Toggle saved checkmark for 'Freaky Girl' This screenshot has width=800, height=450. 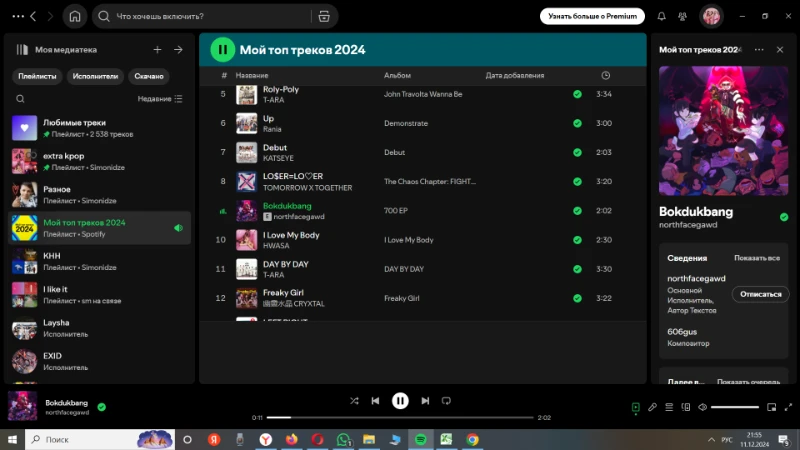point(577,298)
